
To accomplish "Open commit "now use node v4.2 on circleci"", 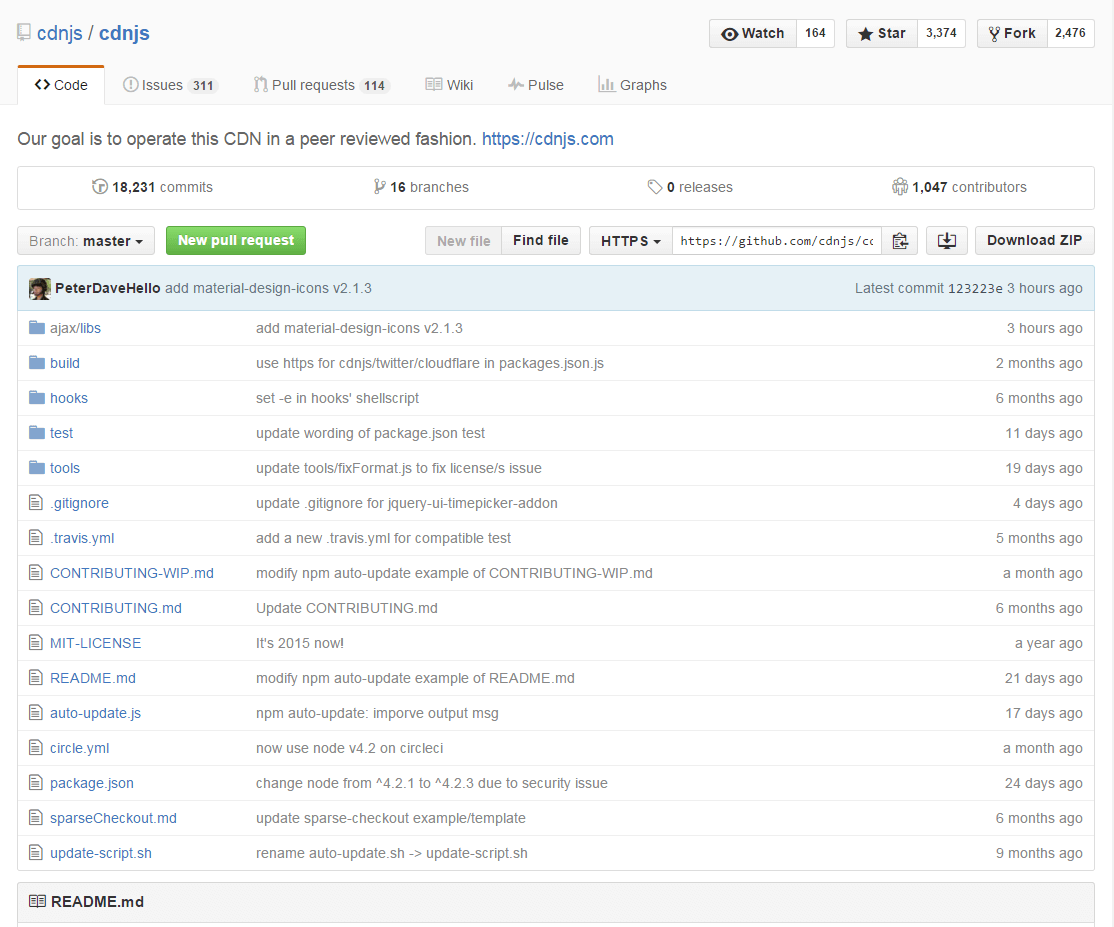I will click(350, 748).
